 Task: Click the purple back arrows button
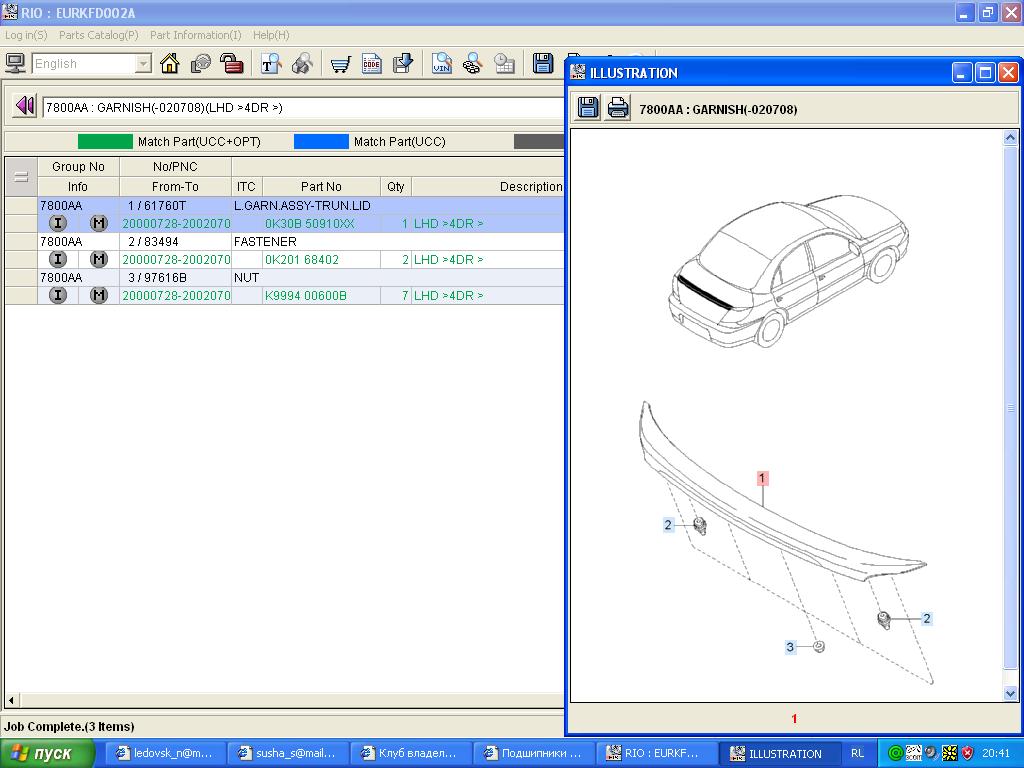click(25, 106)
